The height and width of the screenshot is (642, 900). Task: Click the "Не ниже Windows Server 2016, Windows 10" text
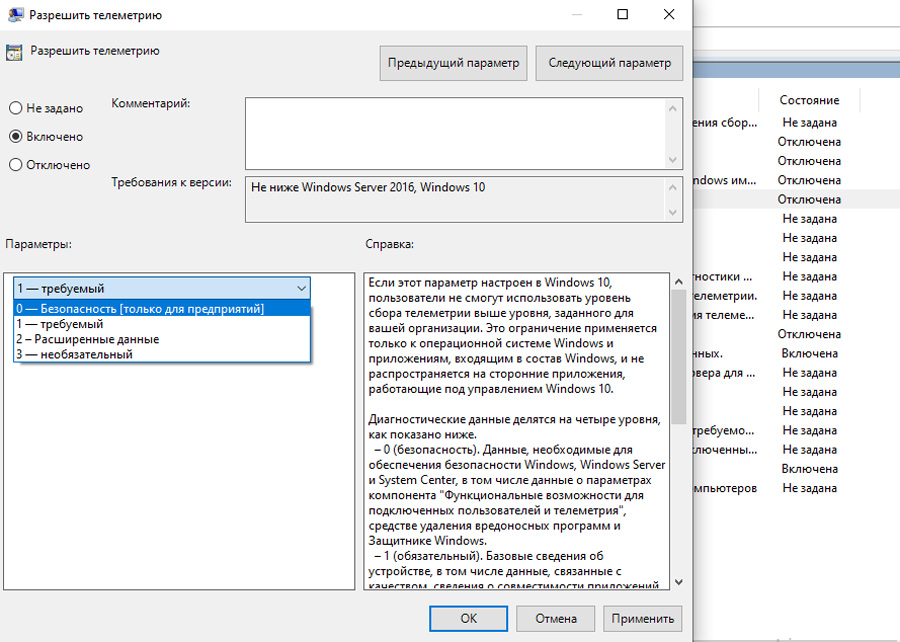[368, 187]
